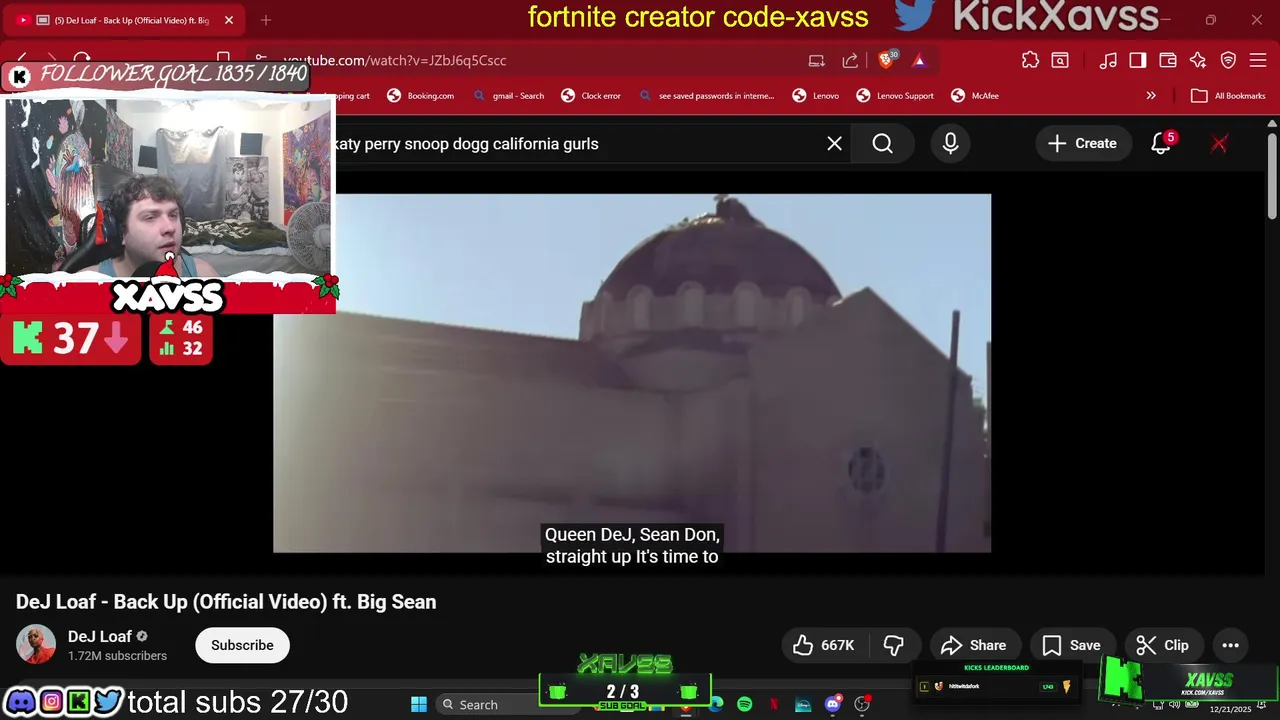Subscribe to the DeJ Loaf channel
The image size is (1280, 720).
click(x=242, y=646)
